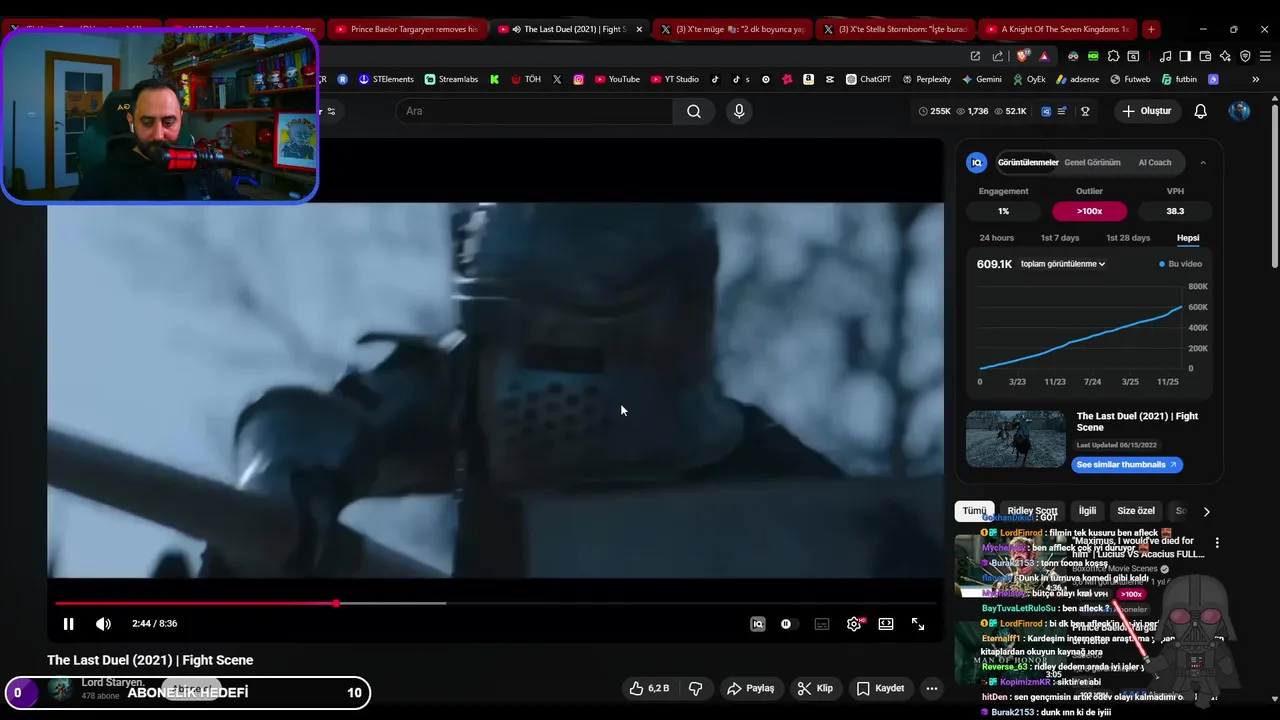Open the Futweb bookmark
The width and height of the screenshot is (1280, 720).
pos(1129,79)
